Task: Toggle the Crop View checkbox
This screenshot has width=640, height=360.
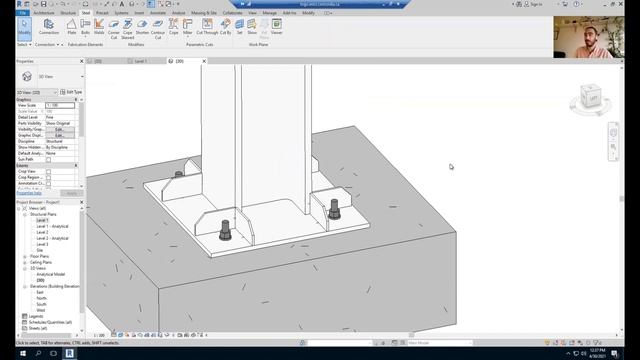Action: pos(48,172)
